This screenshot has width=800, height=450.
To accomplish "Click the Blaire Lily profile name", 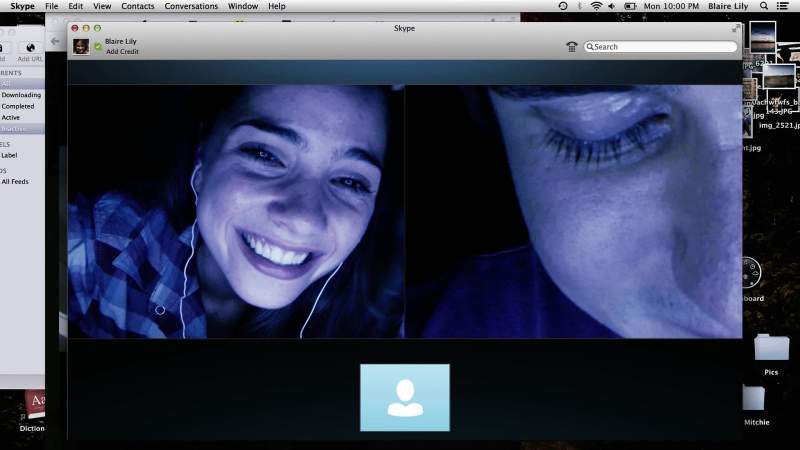I will 121,41.
